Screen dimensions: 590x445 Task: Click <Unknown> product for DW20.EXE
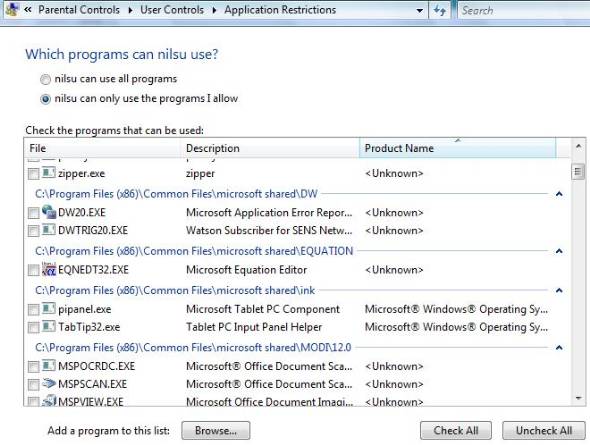394,213
